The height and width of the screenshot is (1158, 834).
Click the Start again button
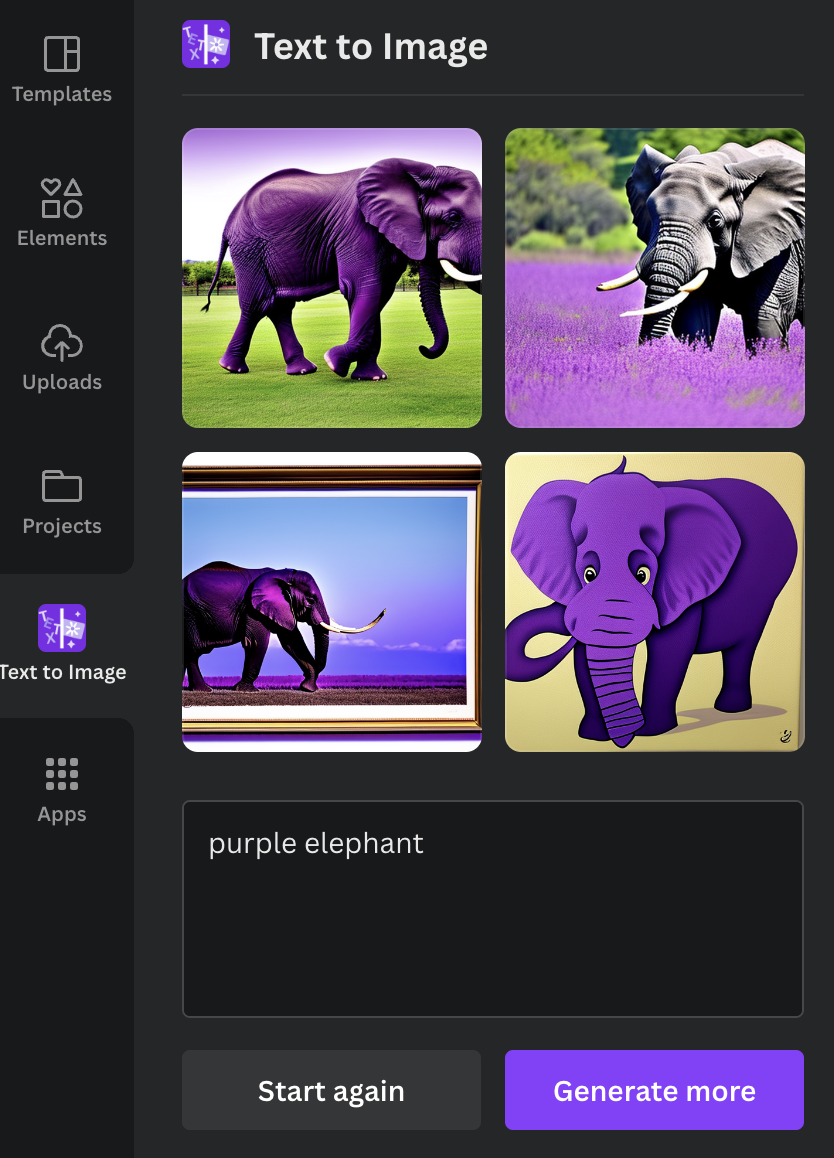click(x=332, y=1090)
